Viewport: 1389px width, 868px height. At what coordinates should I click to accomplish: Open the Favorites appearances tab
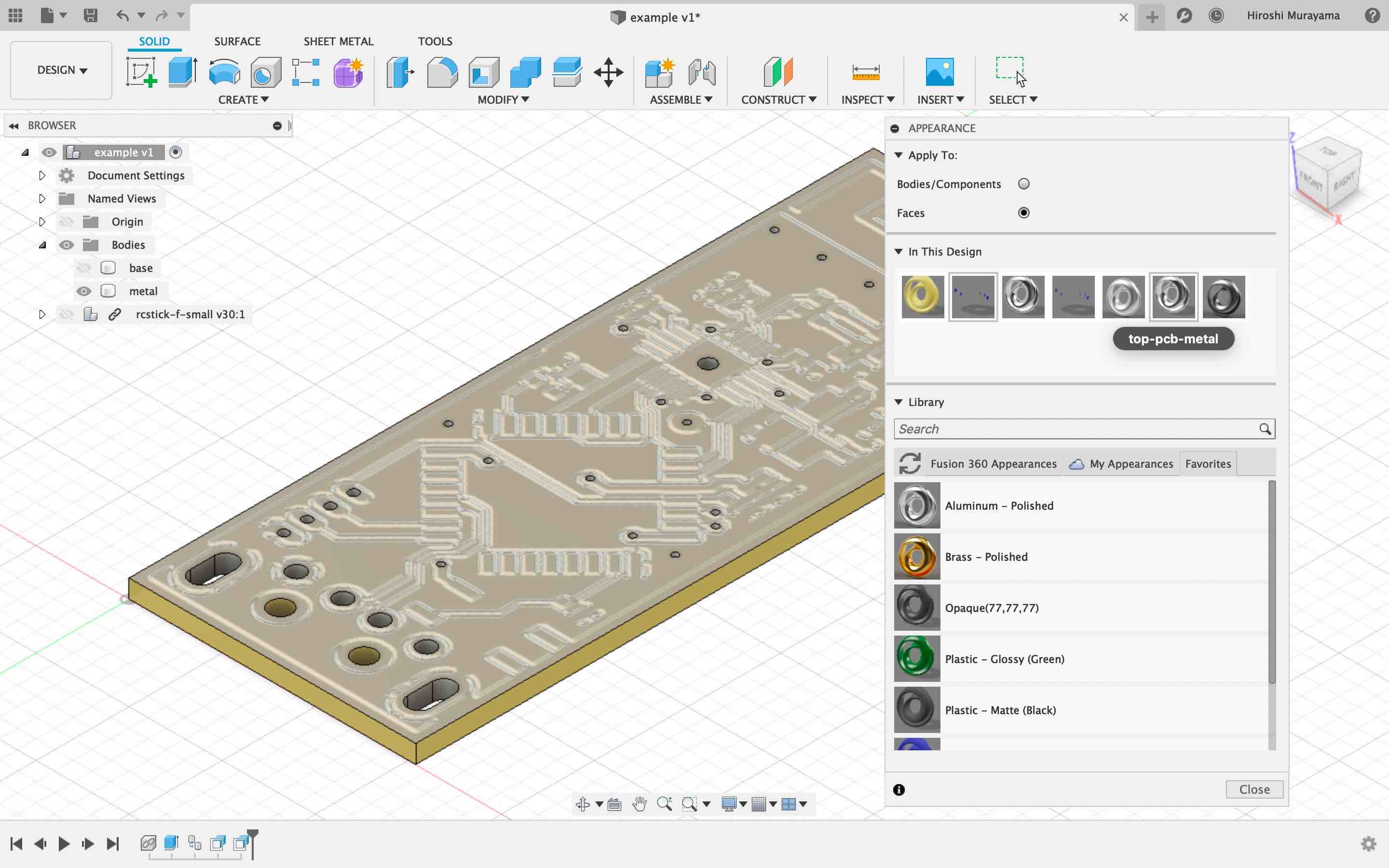pos(1208,464)
